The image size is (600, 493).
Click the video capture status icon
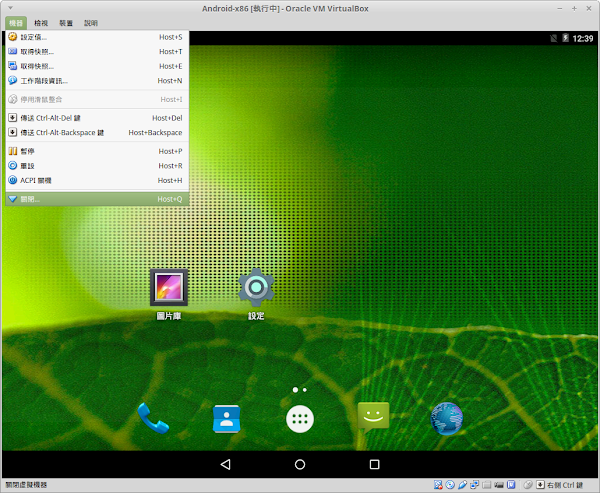point(499,485)
